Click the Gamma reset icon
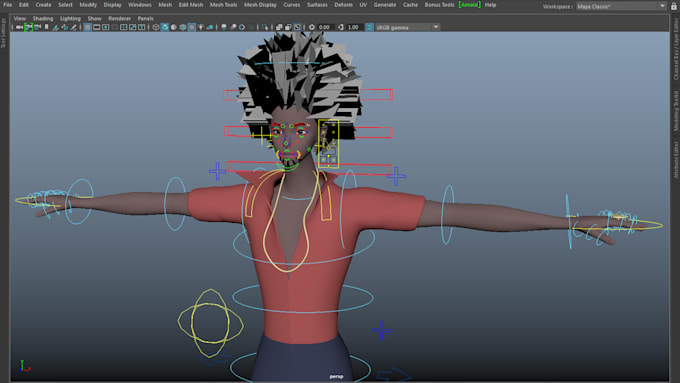Image resolution: width=680 pixels, height=383 pixels. [340, 27]
